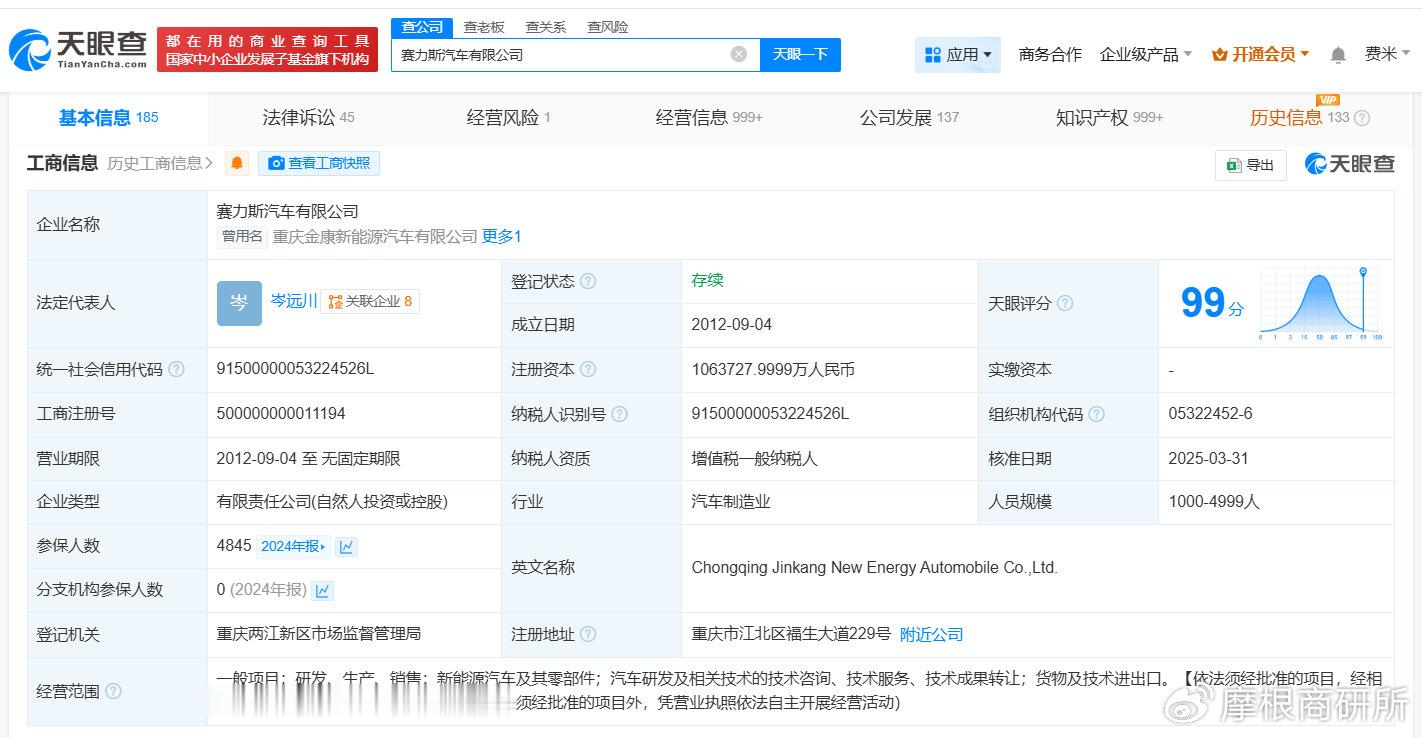Open the 公司发展 tab

pos(909,118)
